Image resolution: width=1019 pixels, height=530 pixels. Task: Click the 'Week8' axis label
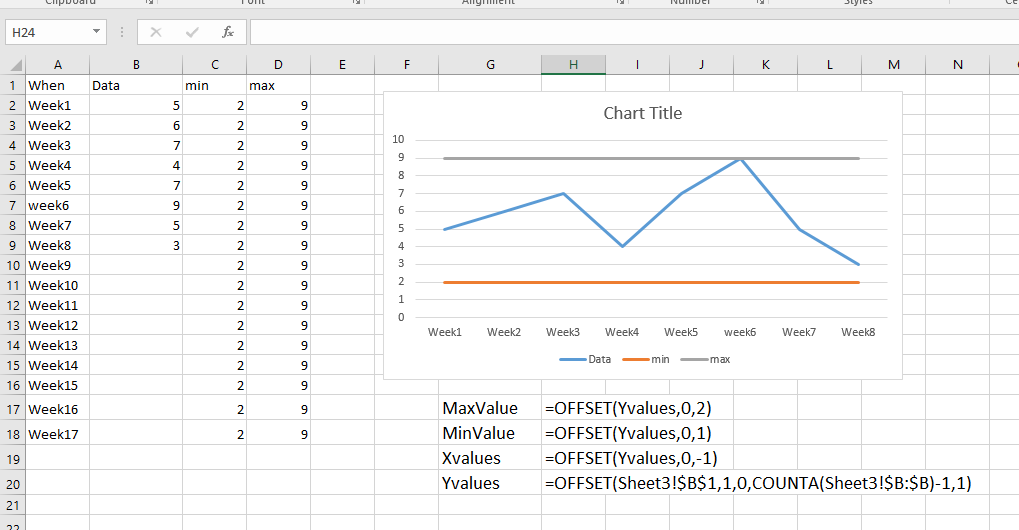[858, 332]
